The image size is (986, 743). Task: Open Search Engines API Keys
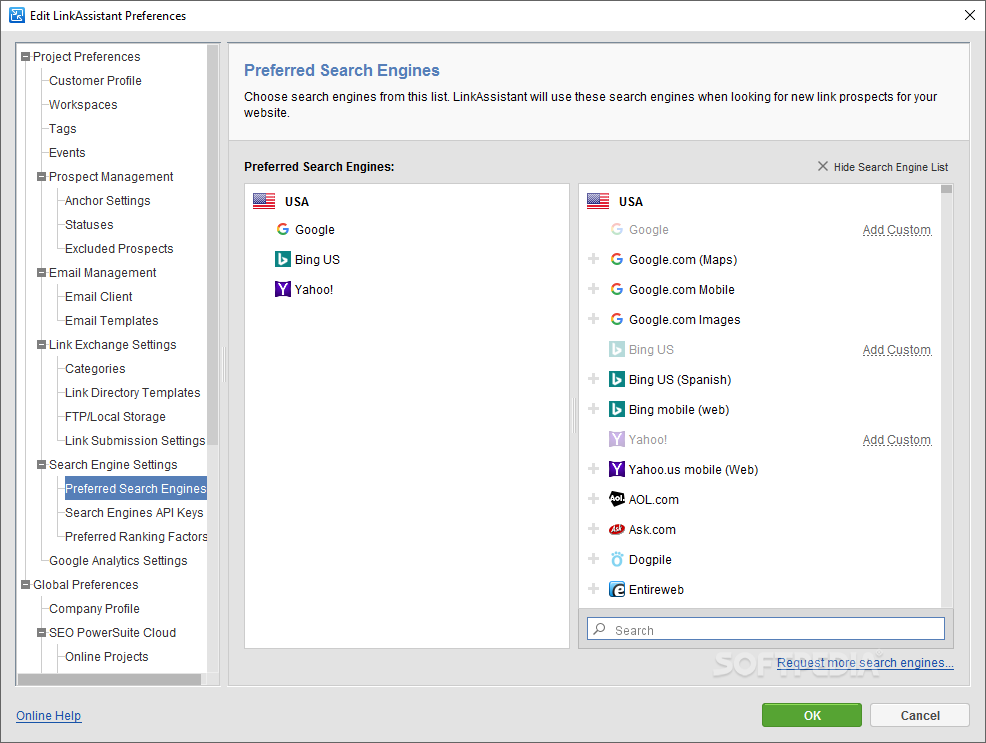click(134, 512)
